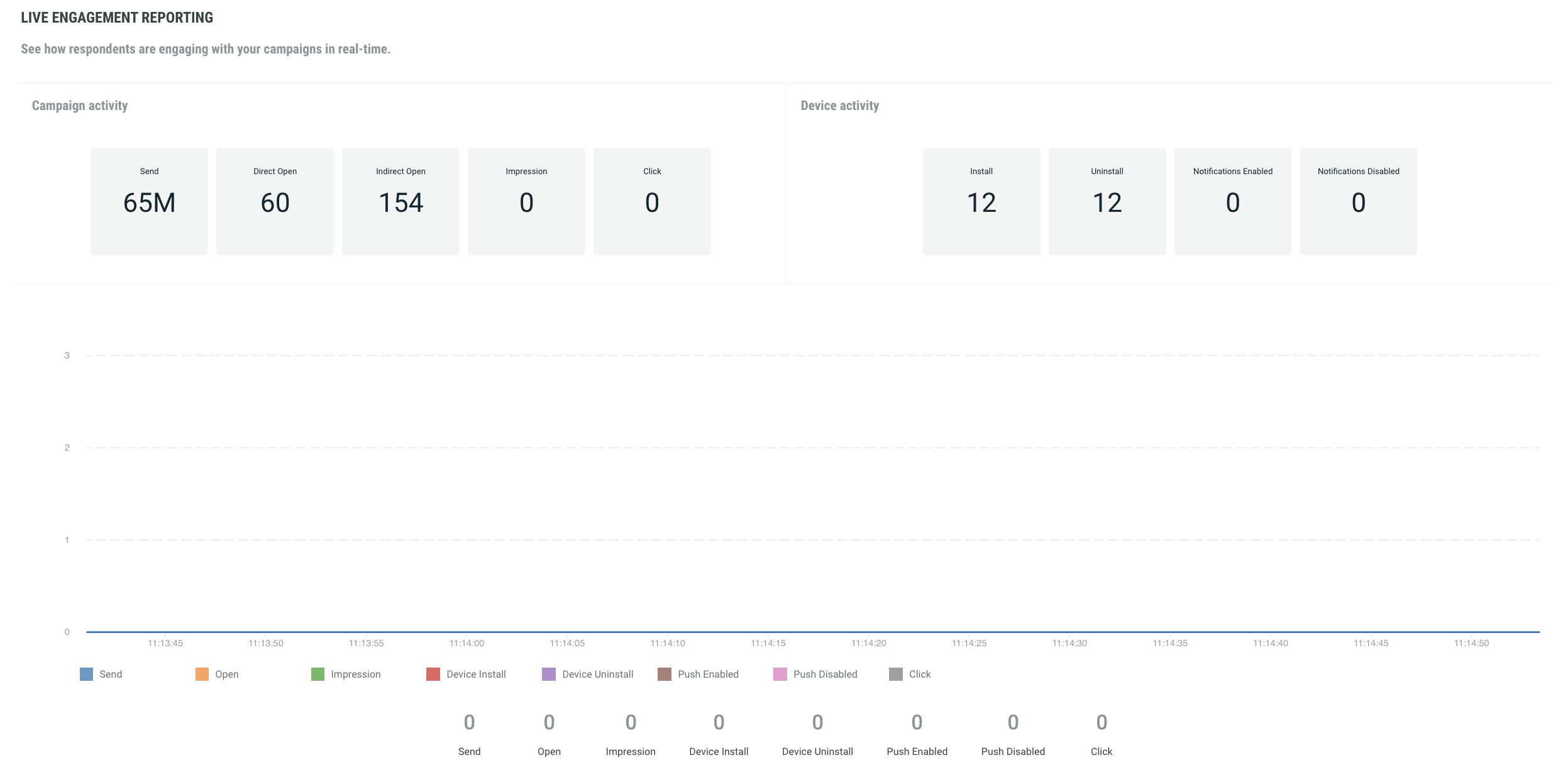Select the Uninstall 12 device card
This screenshot has width=1568, height=782.
[x=1107, y=201]
